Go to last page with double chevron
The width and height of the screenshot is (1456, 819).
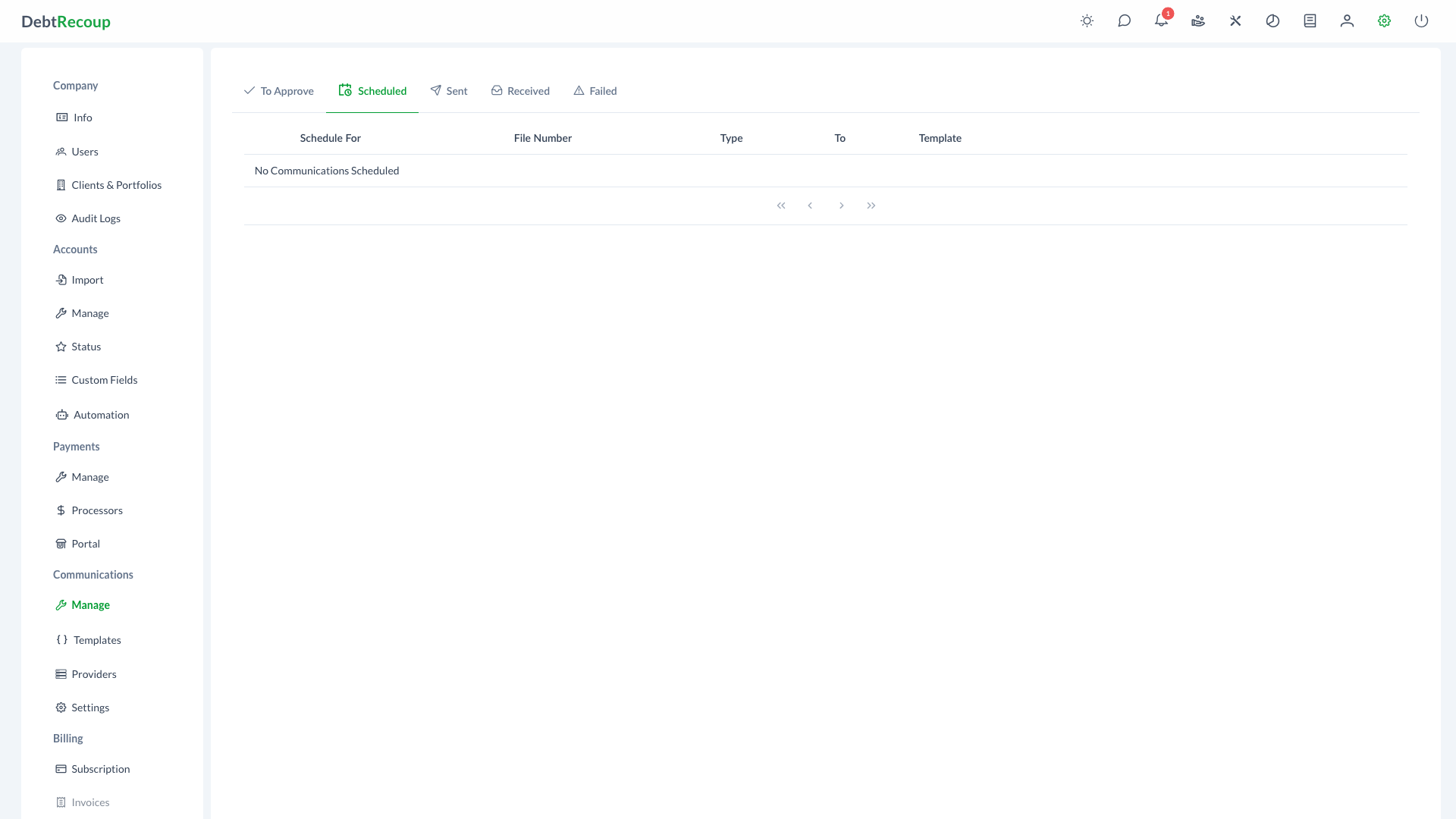pos(871,205)
